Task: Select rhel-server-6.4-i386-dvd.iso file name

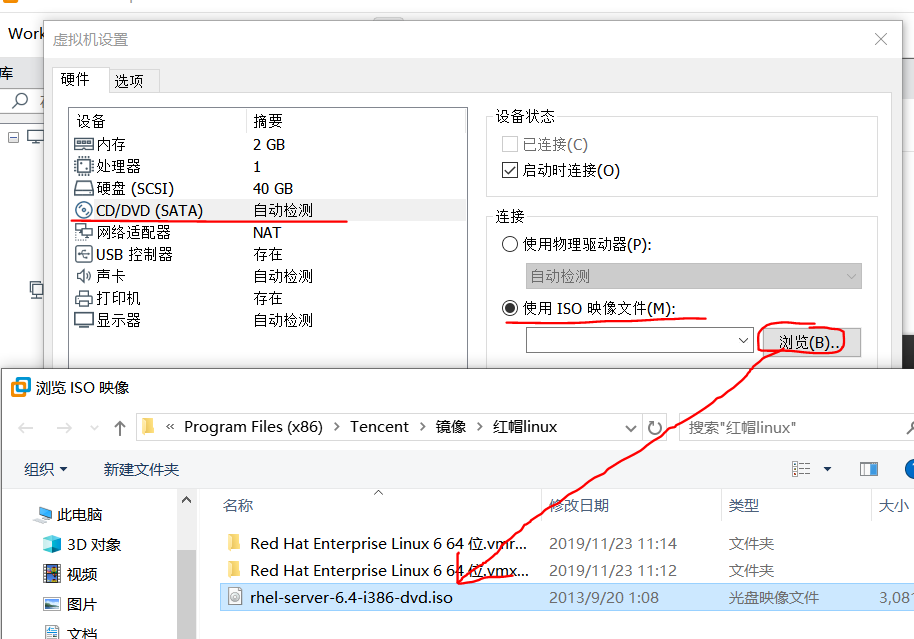Action: 351,597
